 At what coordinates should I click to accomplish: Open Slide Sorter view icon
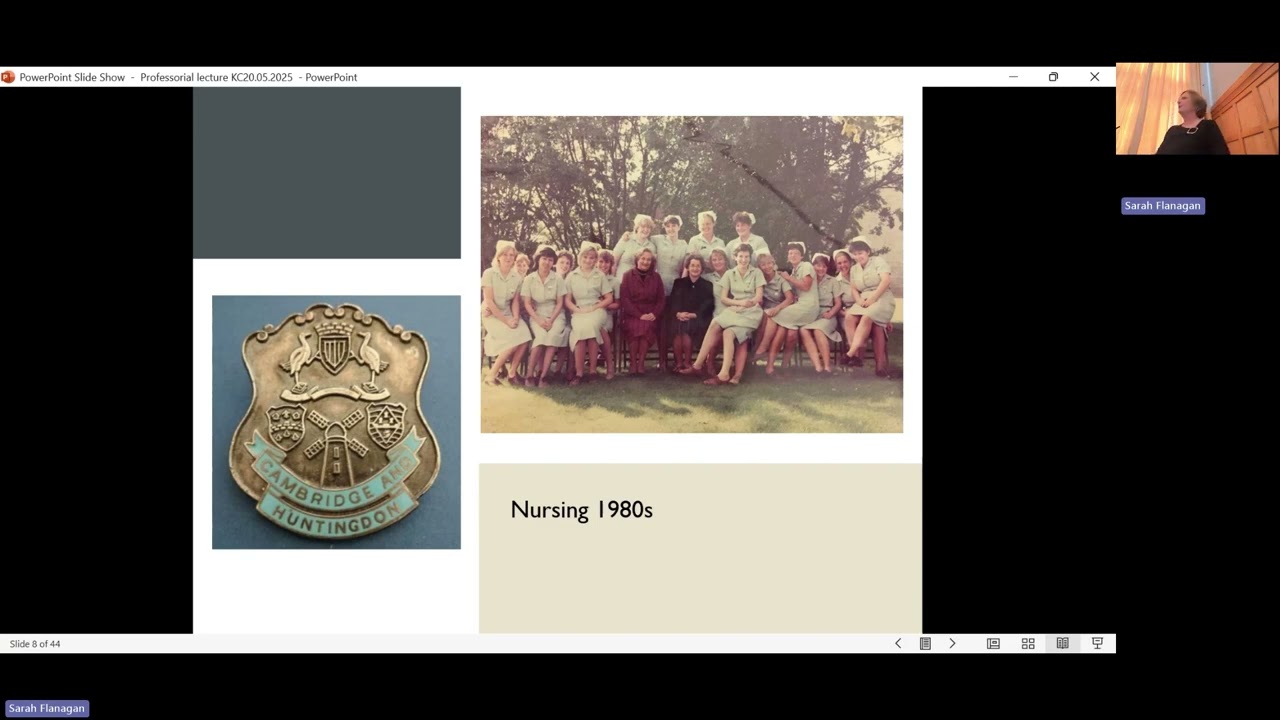click(1028, 644)
